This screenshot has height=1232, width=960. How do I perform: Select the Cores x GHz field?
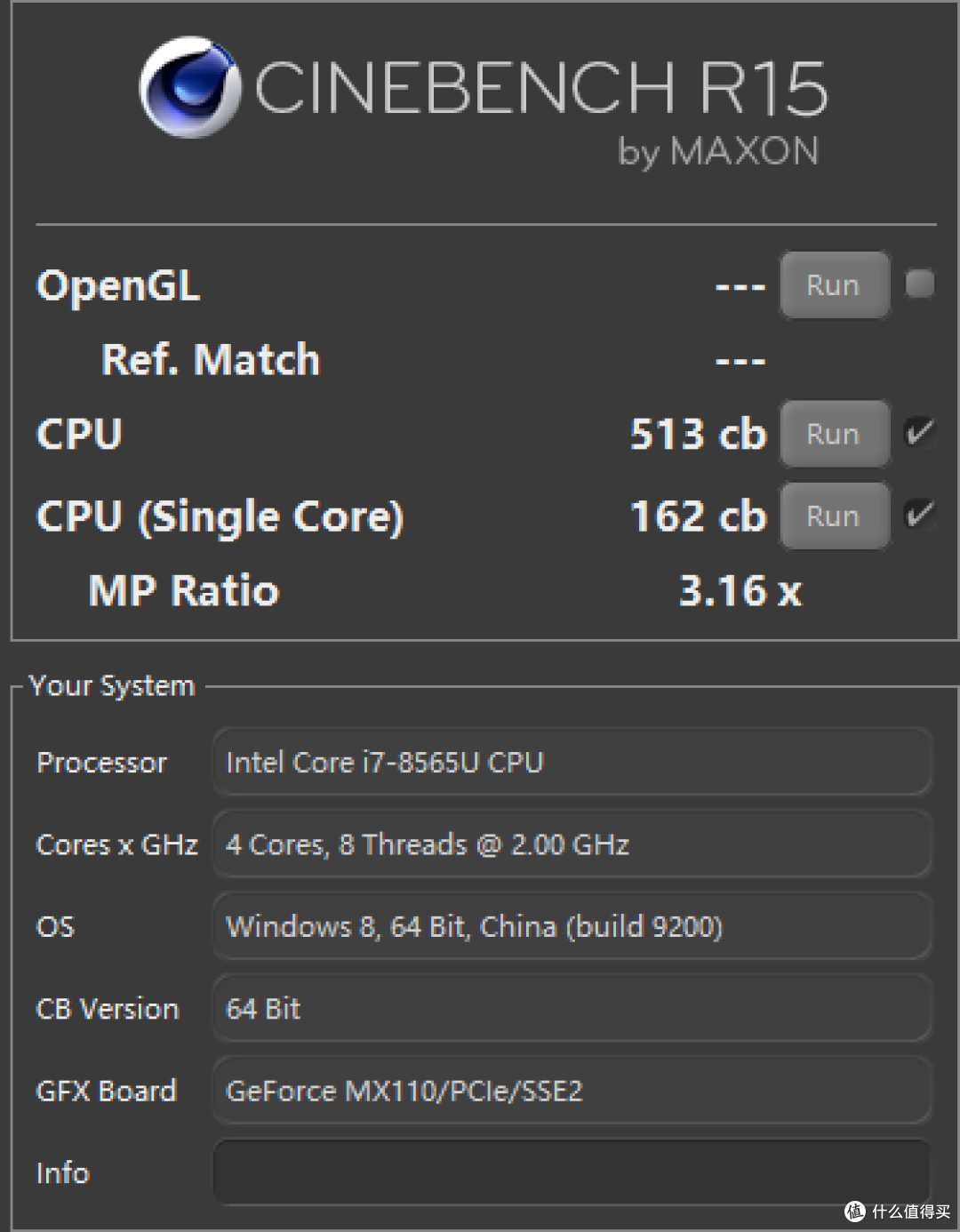(572, 844)
